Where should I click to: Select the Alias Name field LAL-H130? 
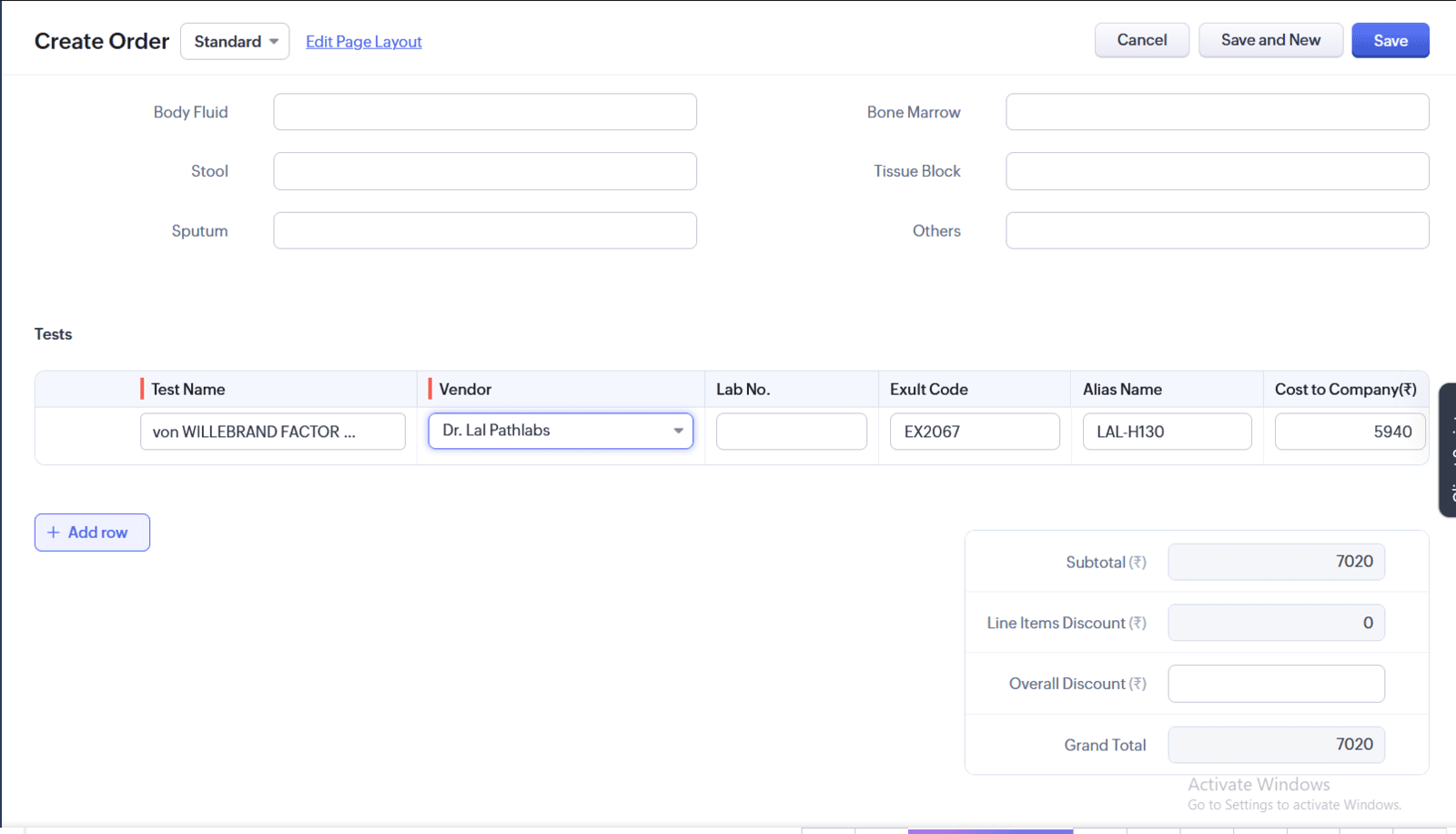(x=1167, y=432)
